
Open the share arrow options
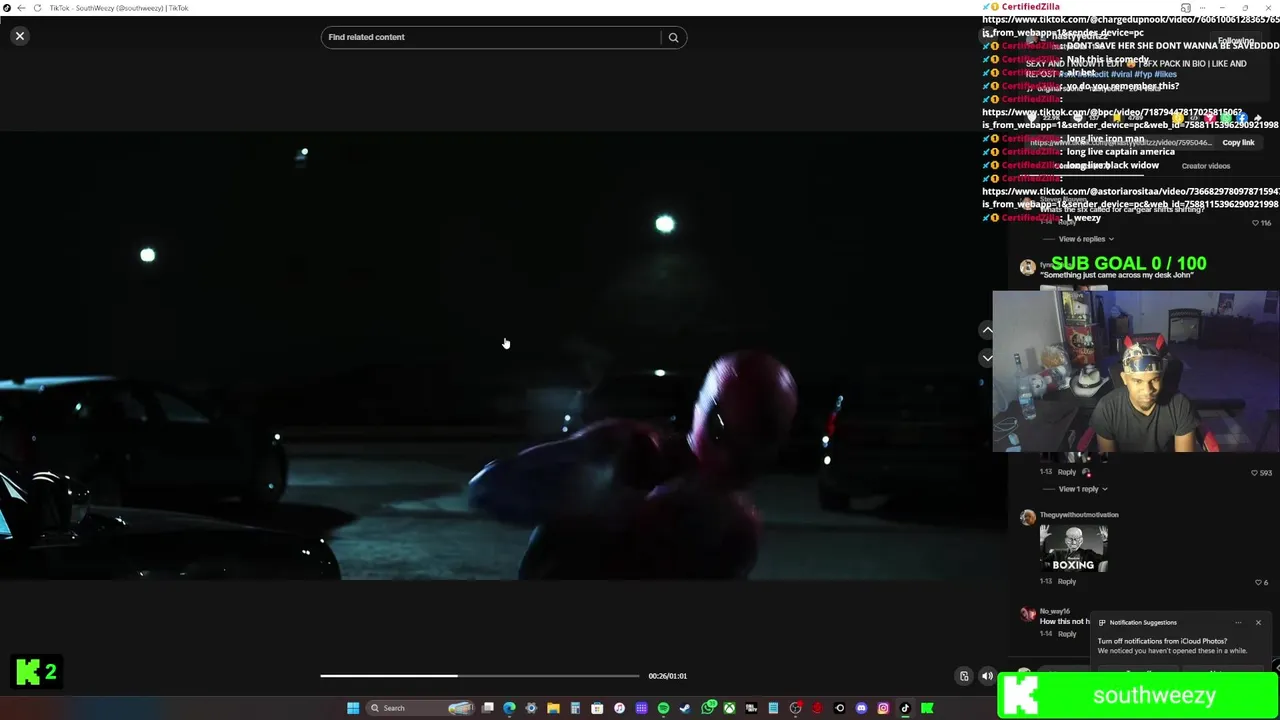pyautogui.click(x=1257, y=117)
